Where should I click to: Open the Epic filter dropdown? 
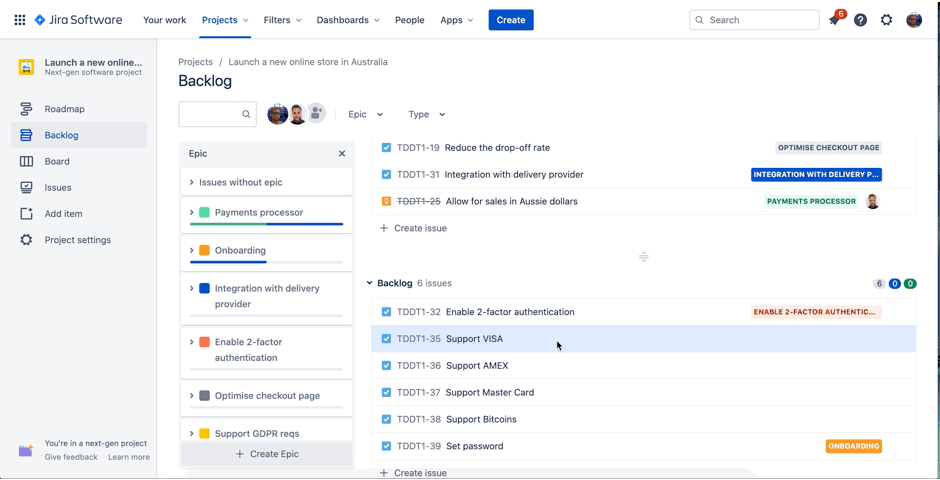point(366,114)
